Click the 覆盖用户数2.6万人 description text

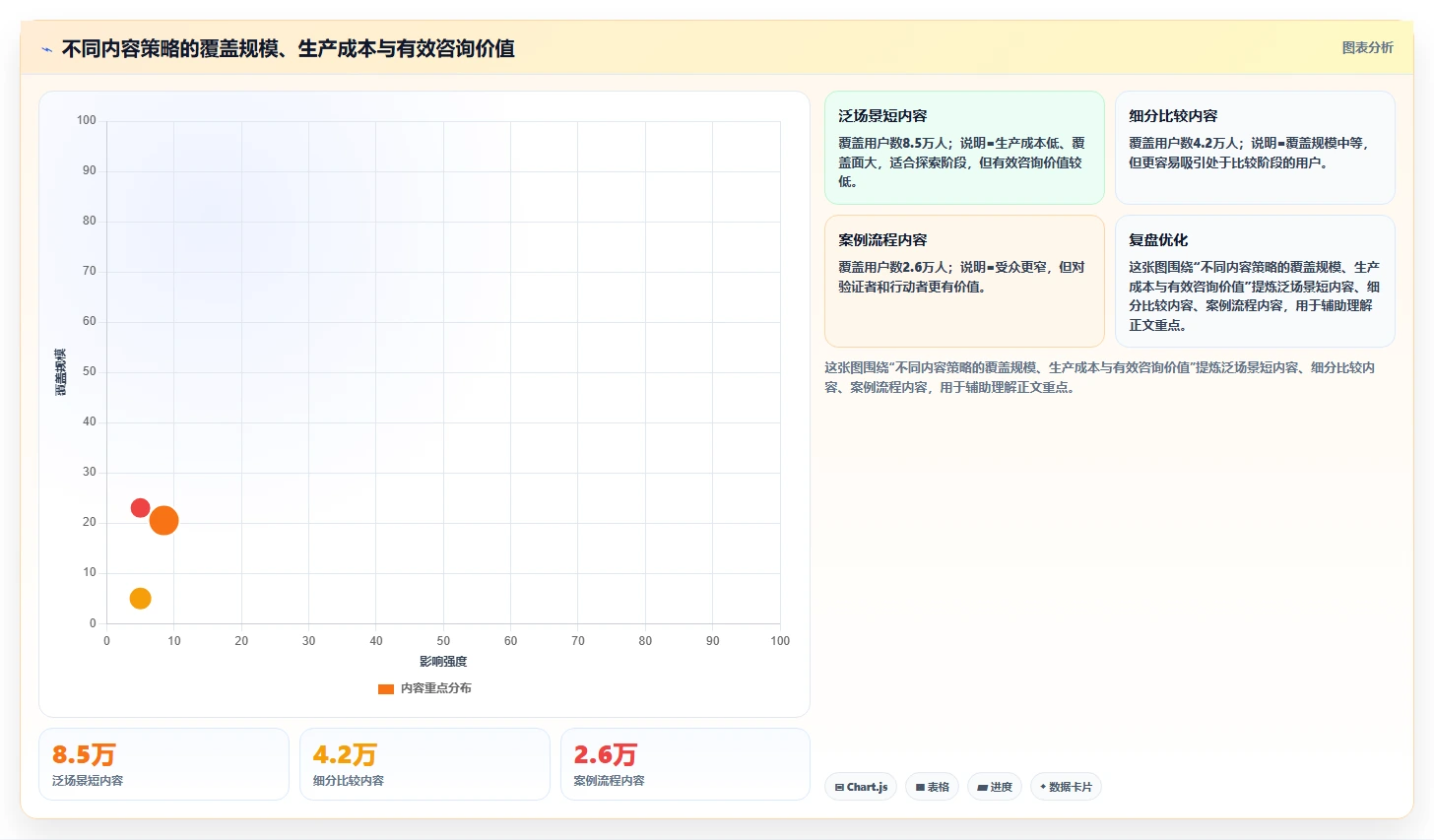[961, 277]
